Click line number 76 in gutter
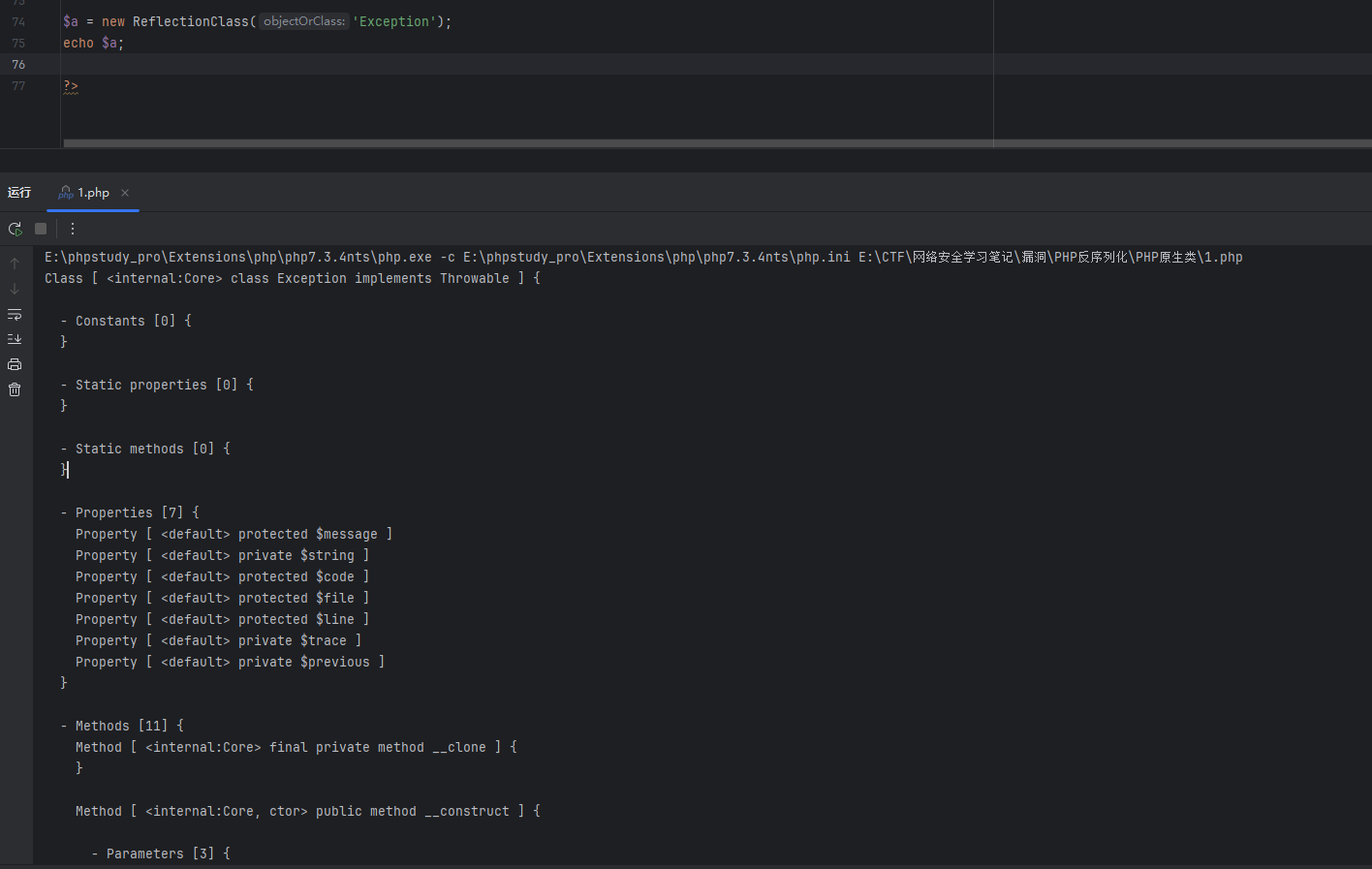Screen dimensions: 1372x869 tap(18, 64)
